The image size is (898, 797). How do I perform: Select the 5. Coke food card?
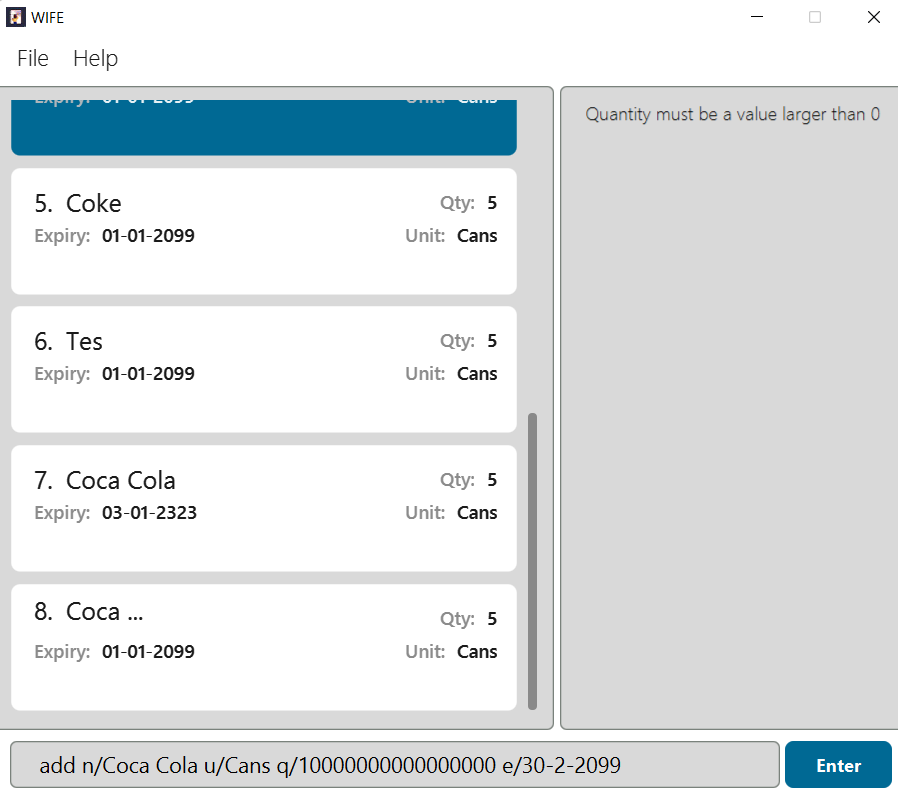(264, 231)
